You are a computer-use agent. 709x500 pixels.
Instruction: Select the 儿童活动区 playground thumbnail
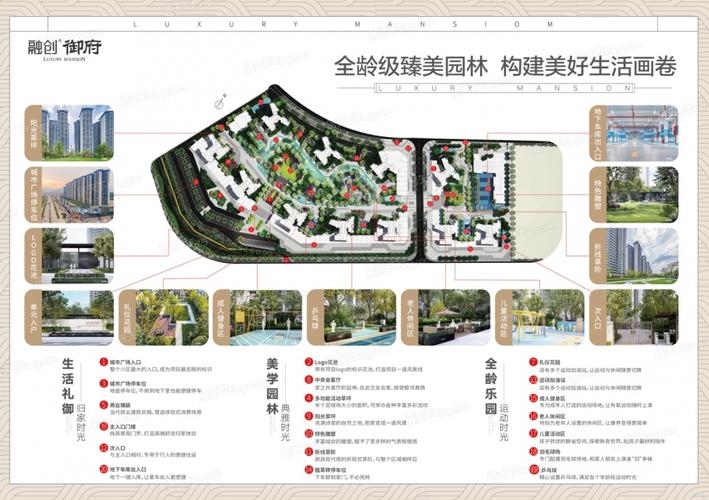point(540,317)
